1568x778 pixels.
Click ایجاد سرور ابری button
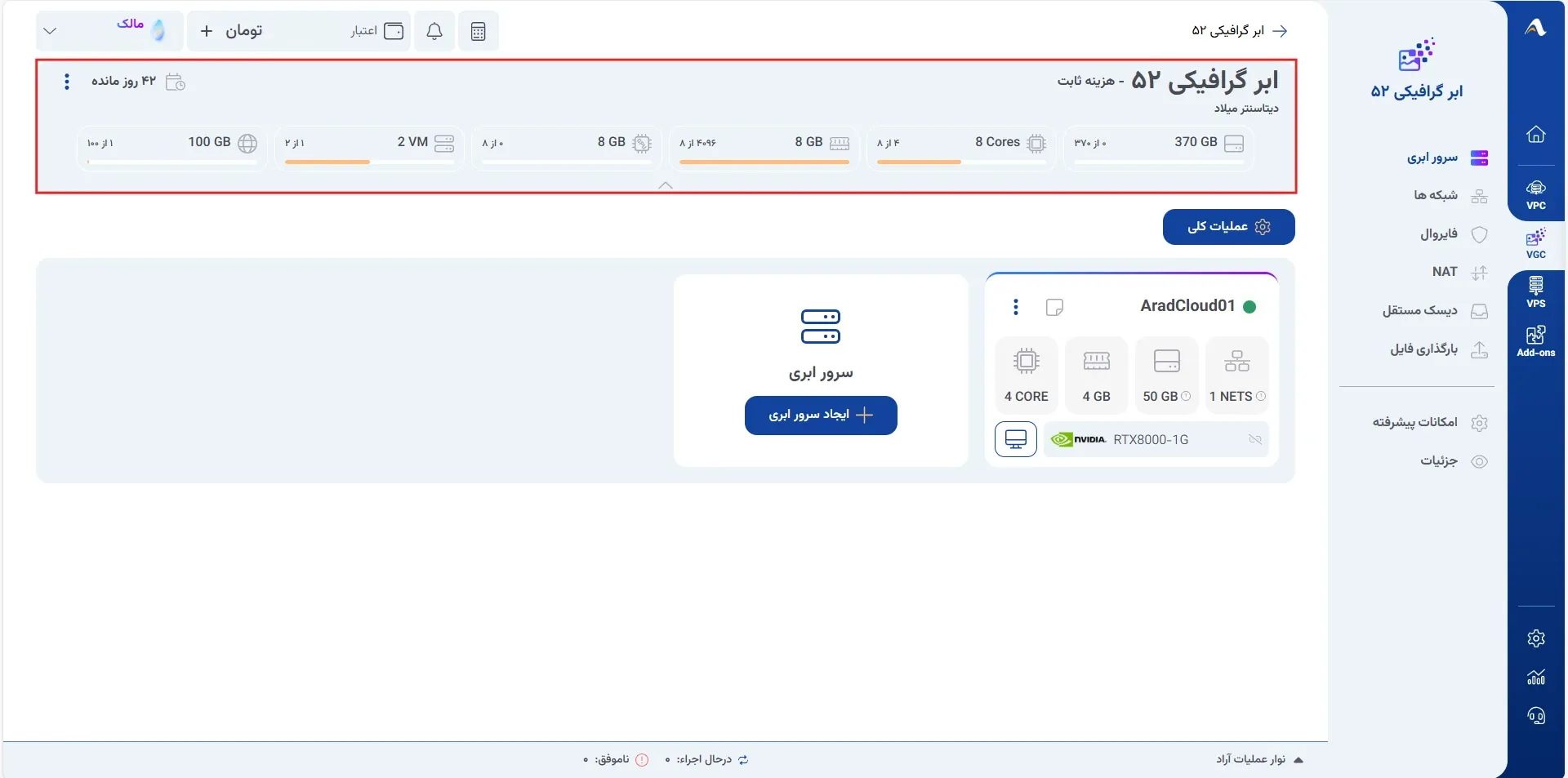[x=821, y=416]
